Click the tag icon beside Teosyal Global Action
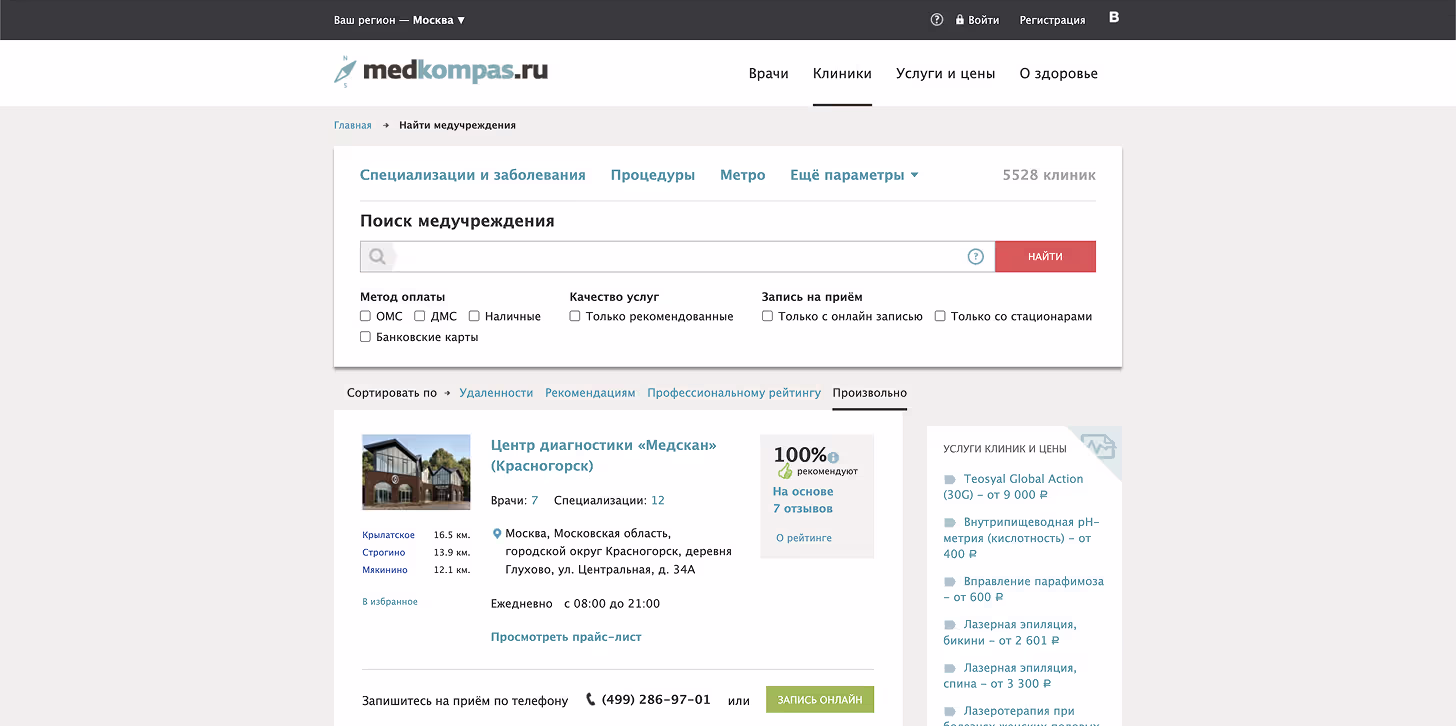Screen dimensions: 1456x726 pos(950,480)
